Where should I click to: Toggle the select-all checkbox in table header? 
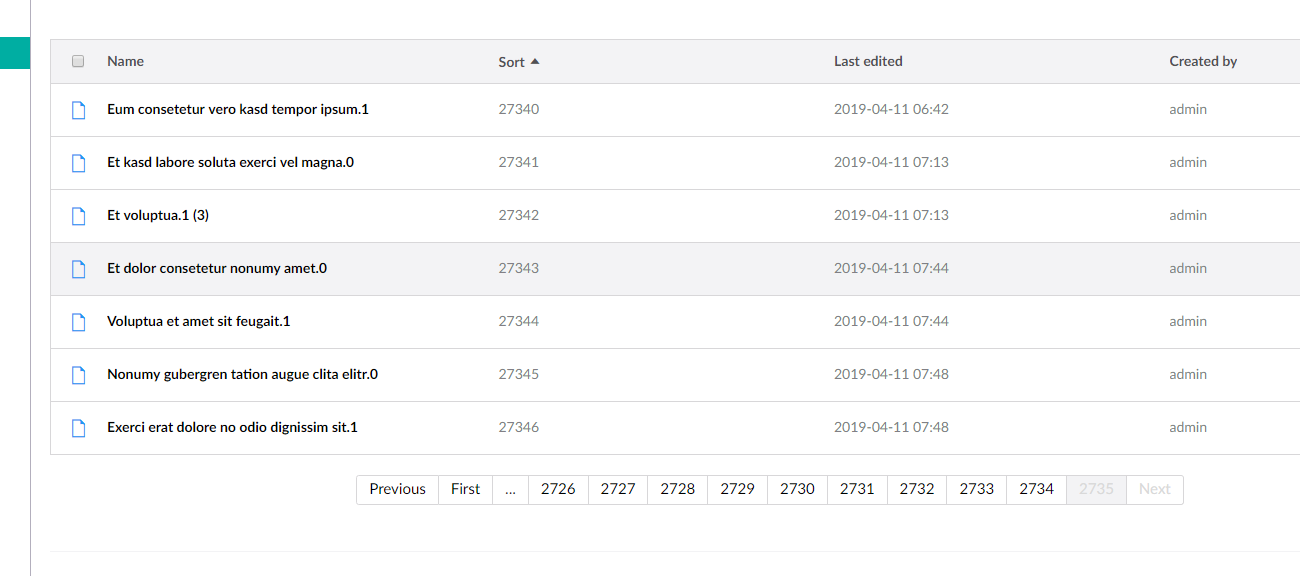click(x=79, y=62)
